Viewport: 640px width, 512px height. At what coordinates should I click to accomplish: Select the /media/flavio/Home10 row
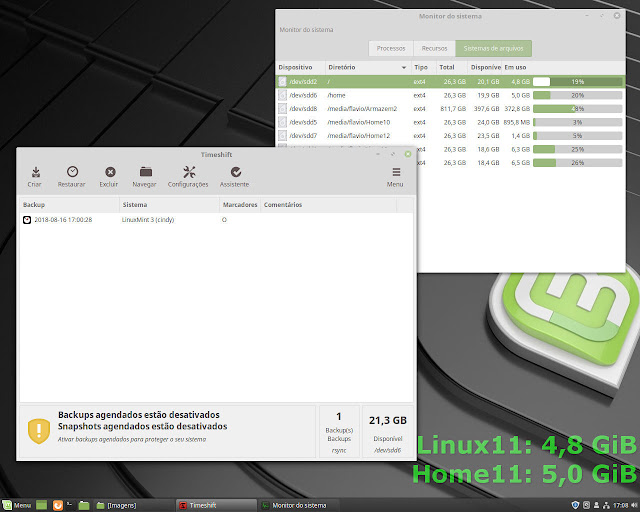click(450, 122)
